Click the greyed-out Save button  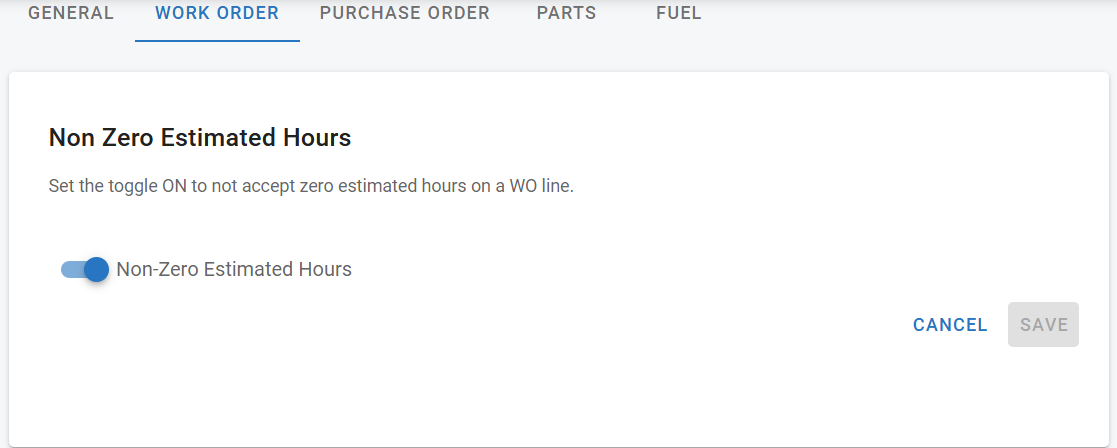click(1043, 325)
